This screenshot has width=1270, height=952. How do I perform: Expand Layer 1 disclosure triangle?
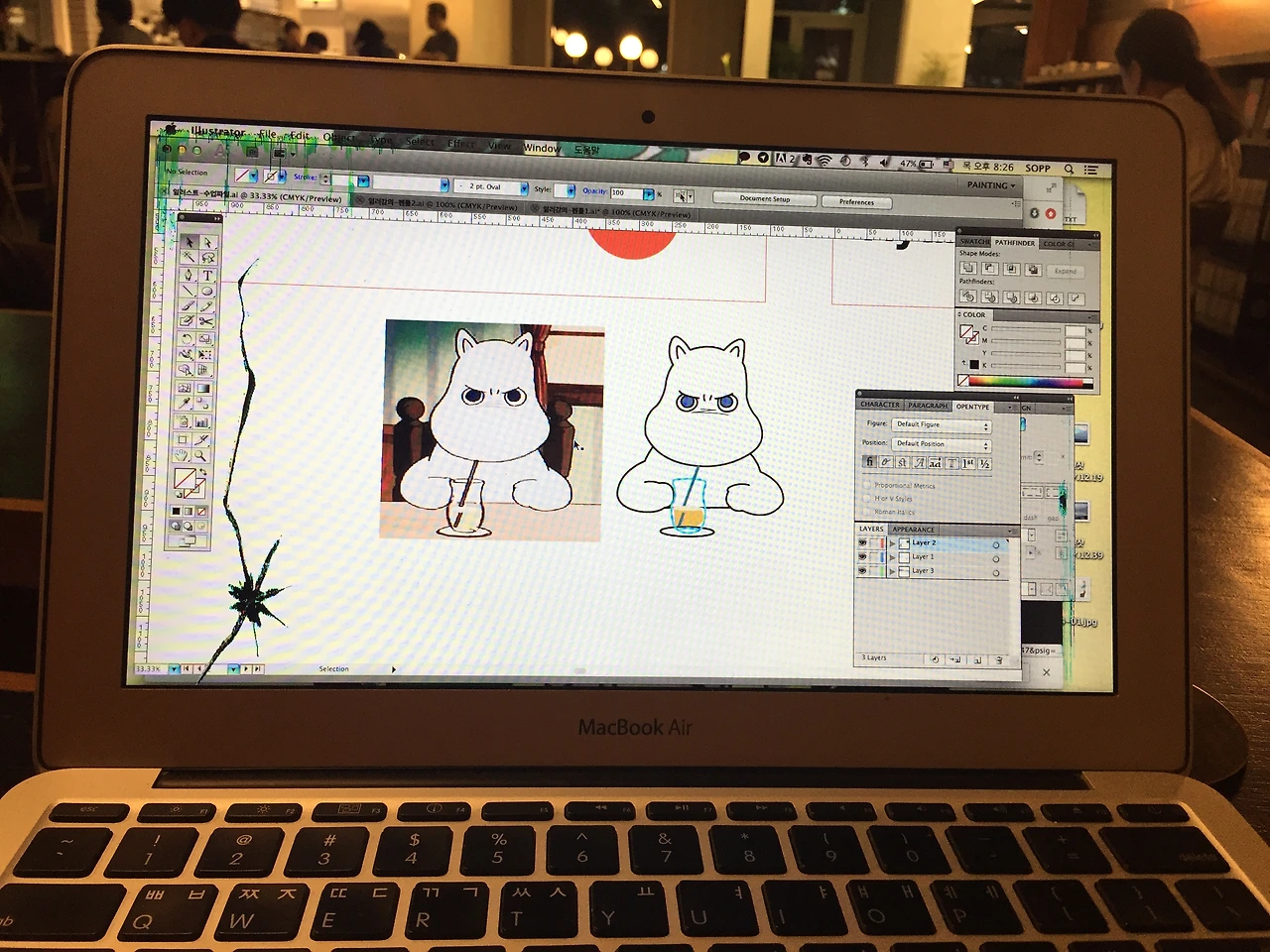pos(892,557)
